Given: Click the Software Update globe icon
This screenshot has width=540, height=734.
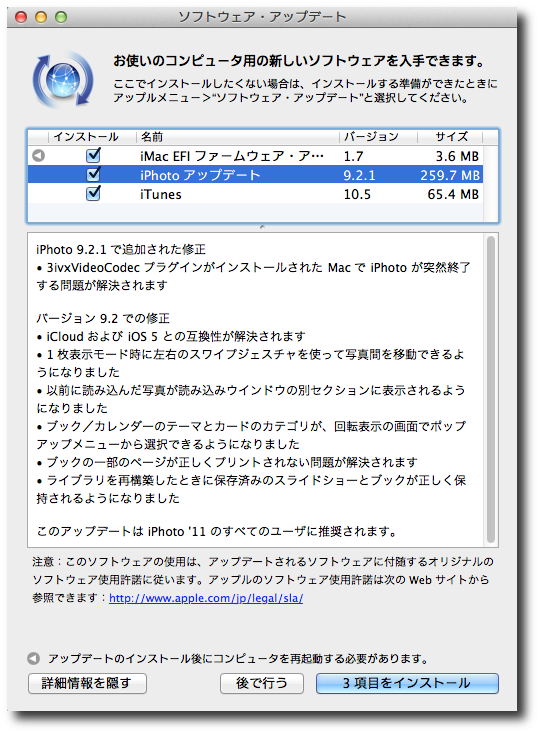Looking at the screenshot, I should tap(63, 80).
